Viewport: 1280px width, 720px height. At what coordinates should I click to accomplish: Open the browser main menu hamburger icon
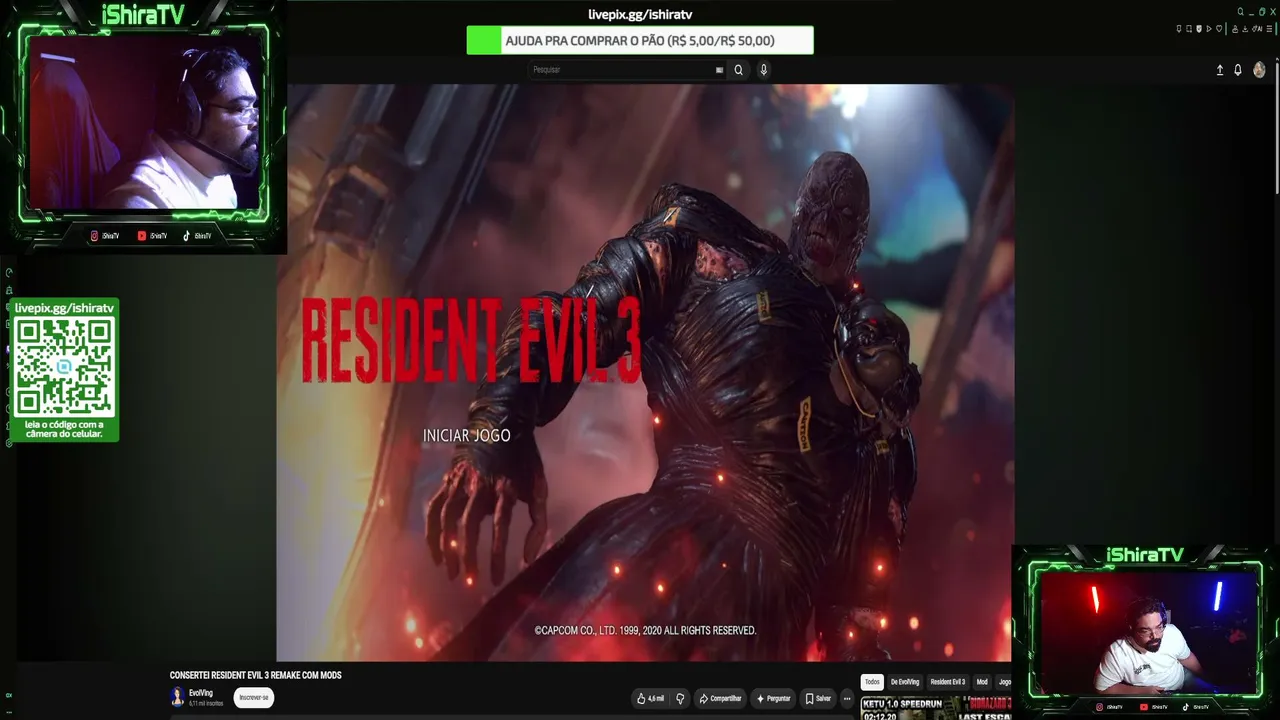[1270, 29]
